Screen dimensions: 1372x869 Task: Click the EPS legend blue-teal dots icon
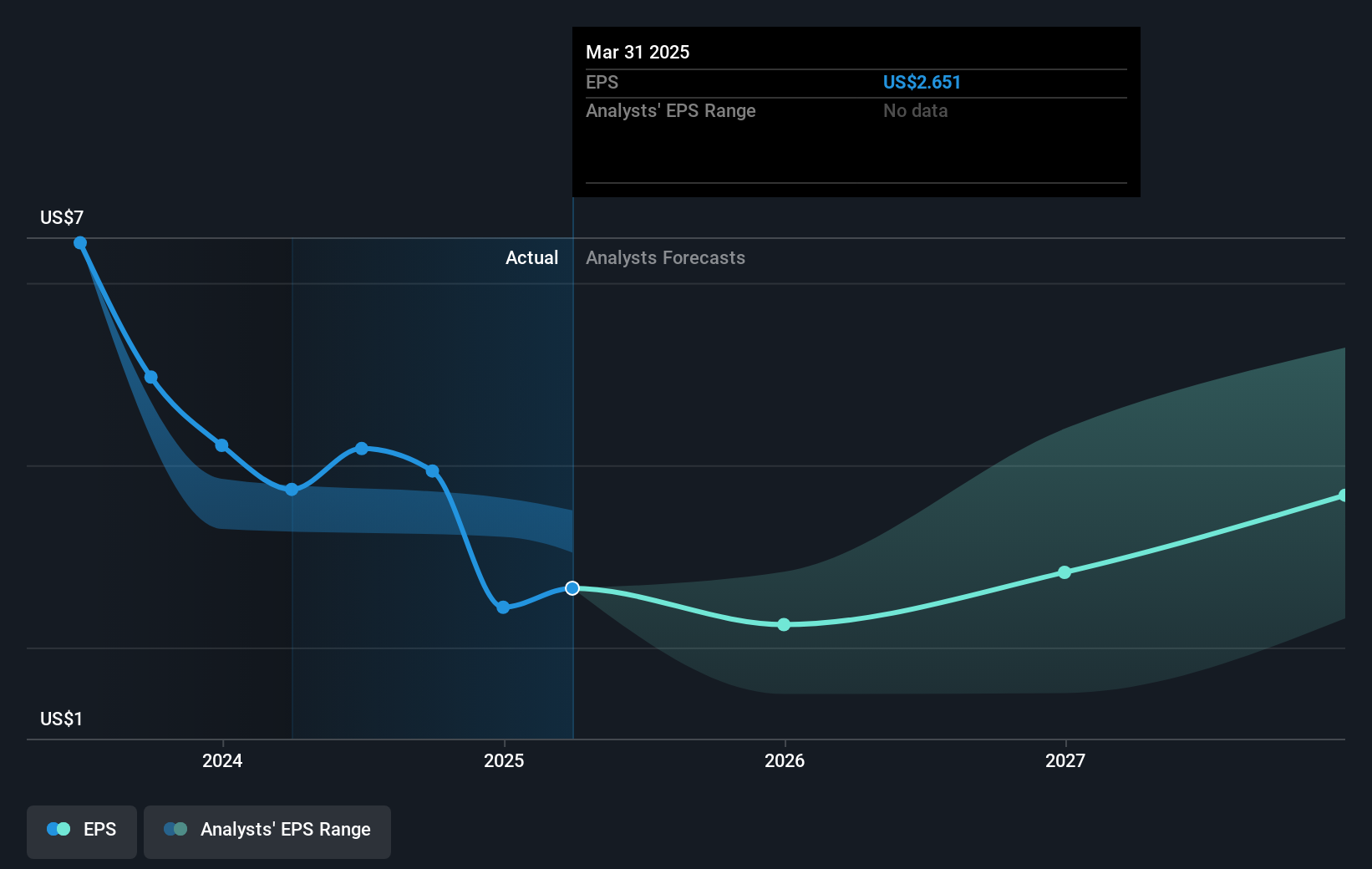[x=58, y=830]
